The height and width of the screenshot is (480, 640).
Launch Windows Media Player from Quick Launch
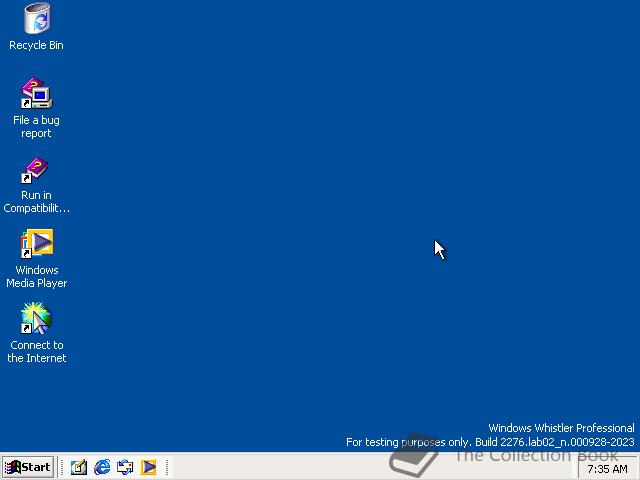click(149, 467)
